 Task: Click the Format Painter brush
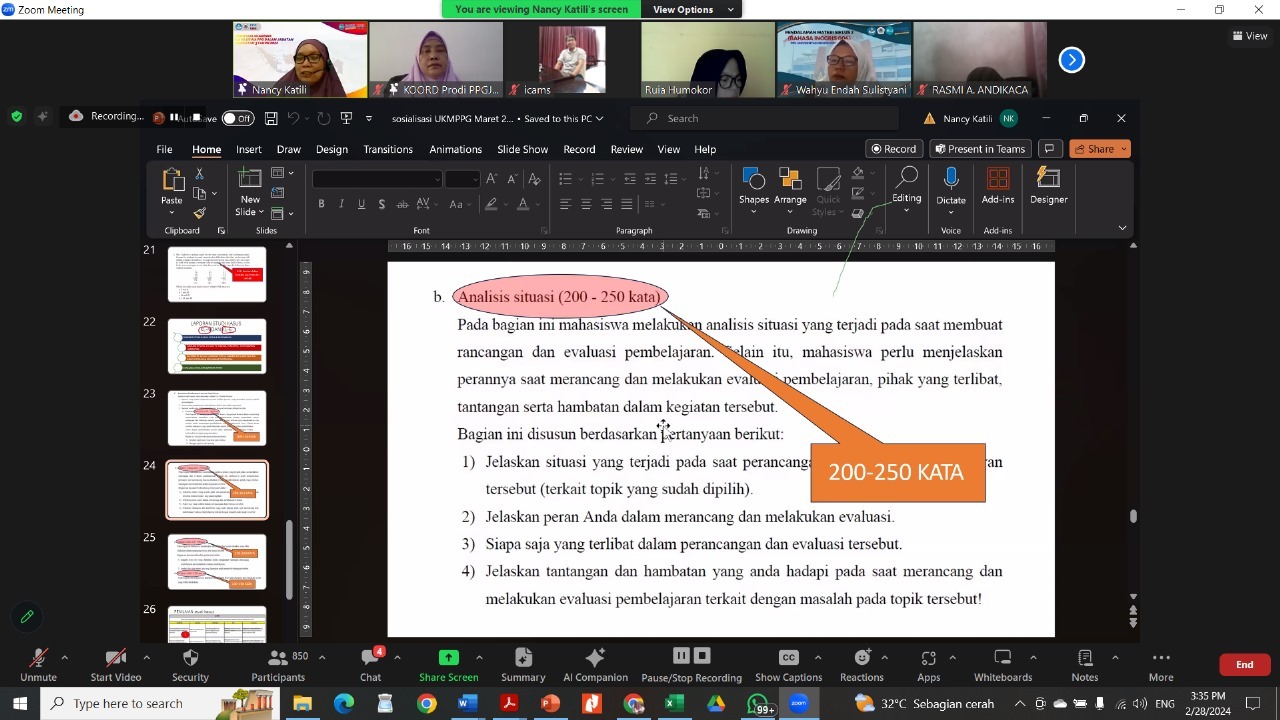(199, 213)
